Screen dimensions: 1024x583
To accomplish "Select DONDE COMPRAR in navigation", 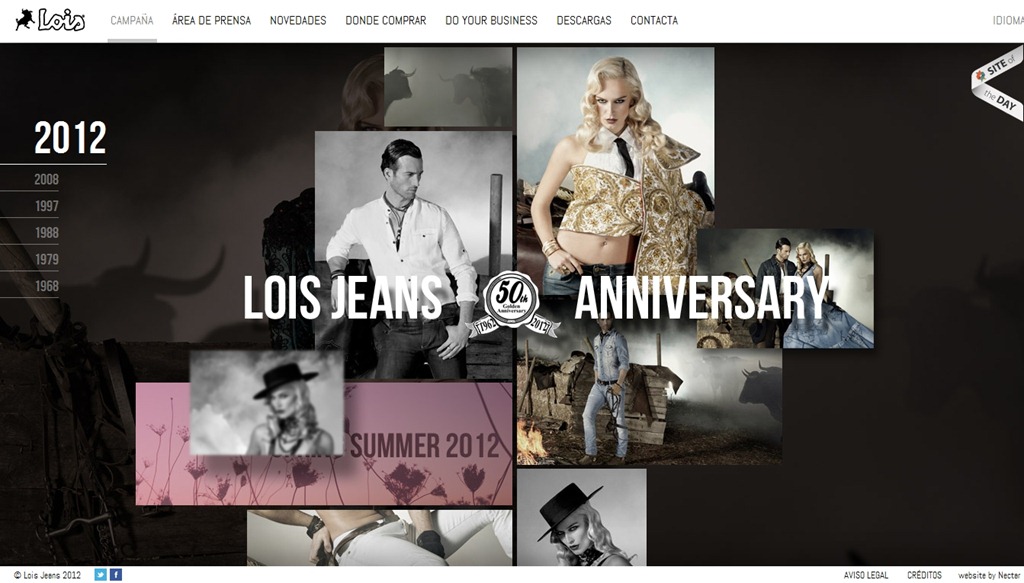I will coord(386,20).
